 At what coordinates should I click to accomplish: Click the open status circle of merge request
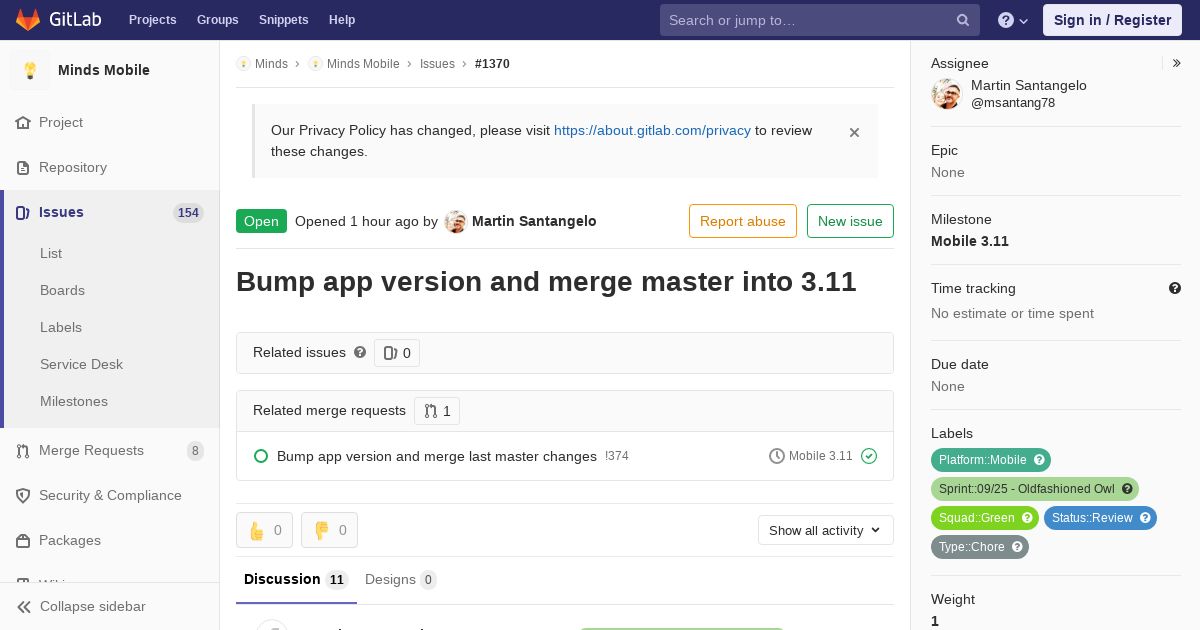(x=261, y=456)
